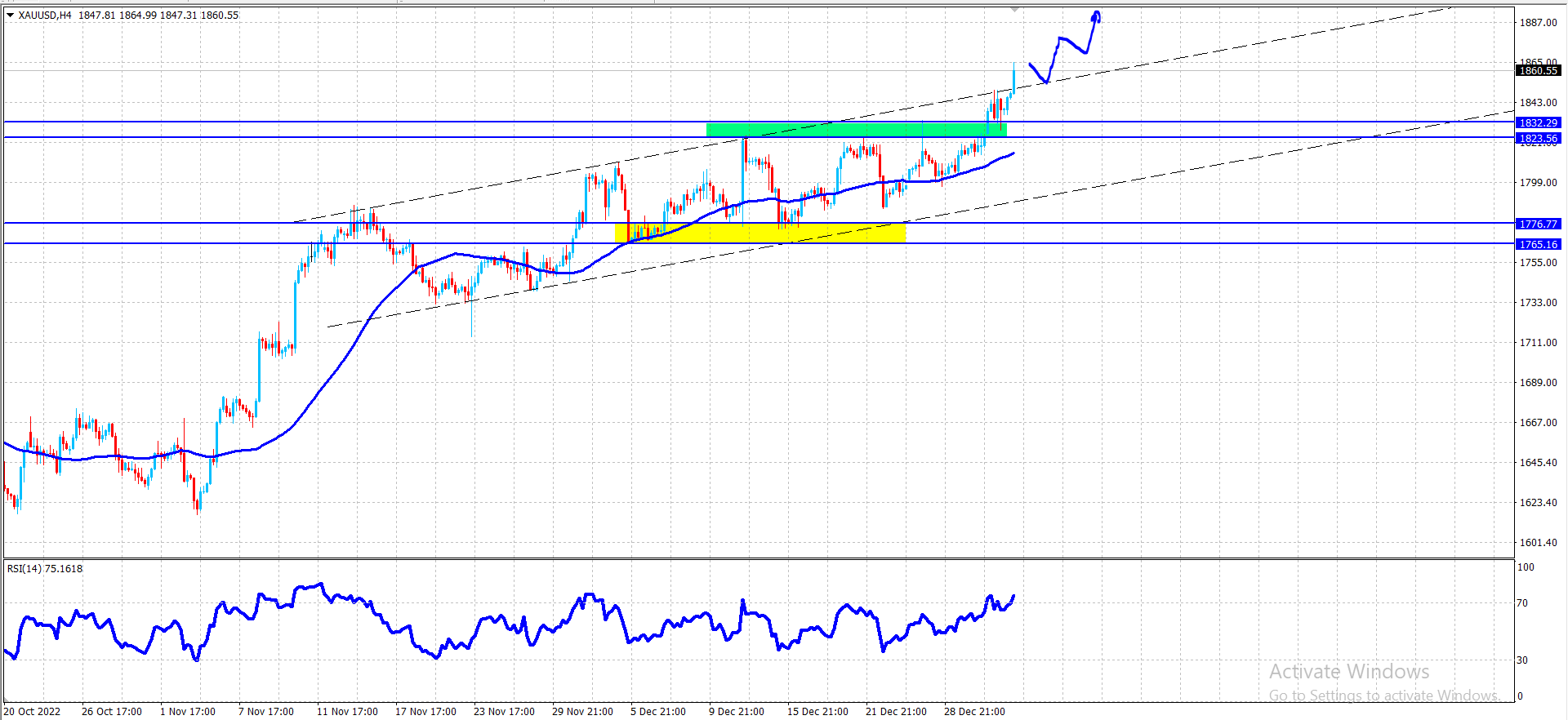
Task: Click the 1776.77 horizontal line price tag
Action: 1539,224
